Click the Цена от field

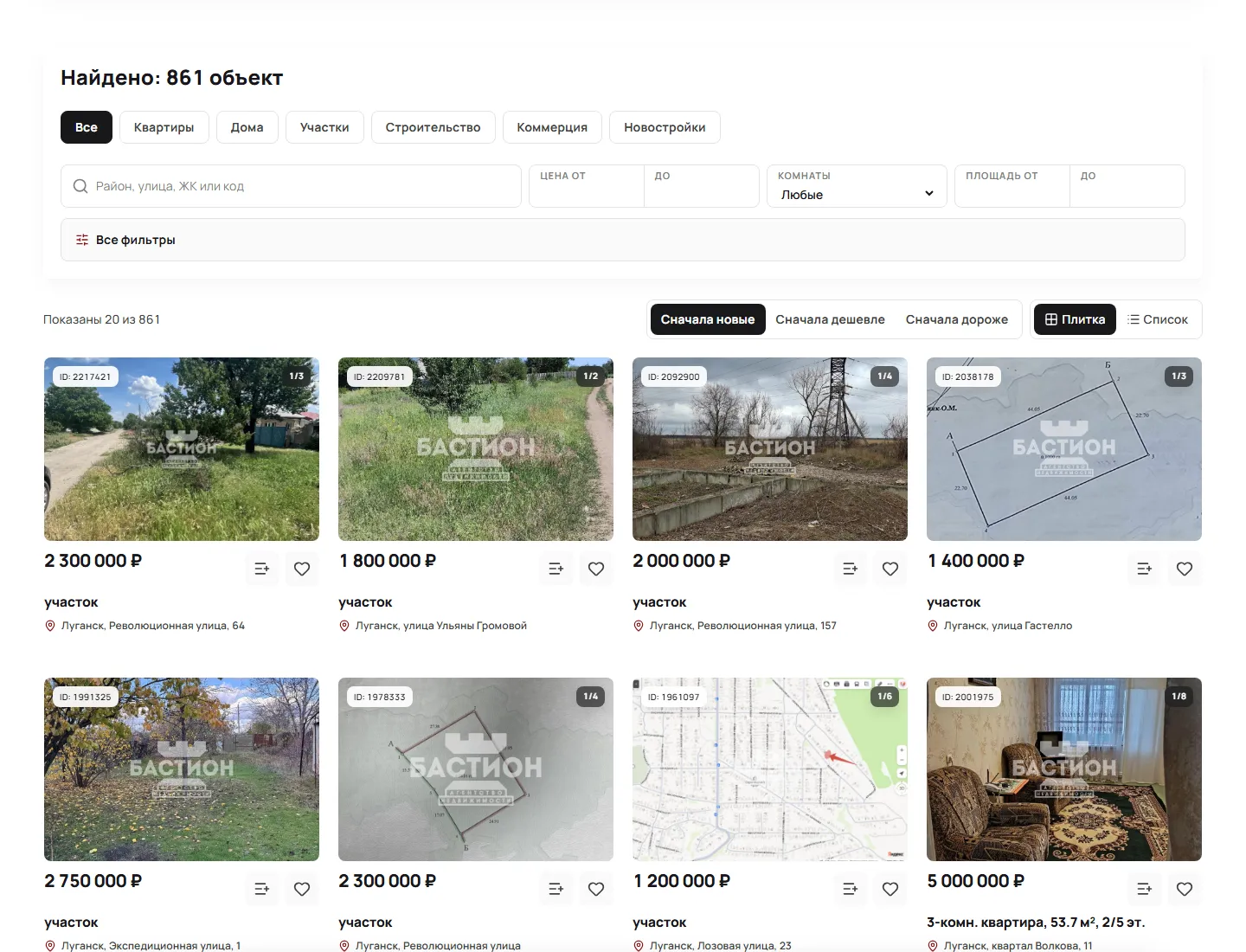(x=587, y=186)
